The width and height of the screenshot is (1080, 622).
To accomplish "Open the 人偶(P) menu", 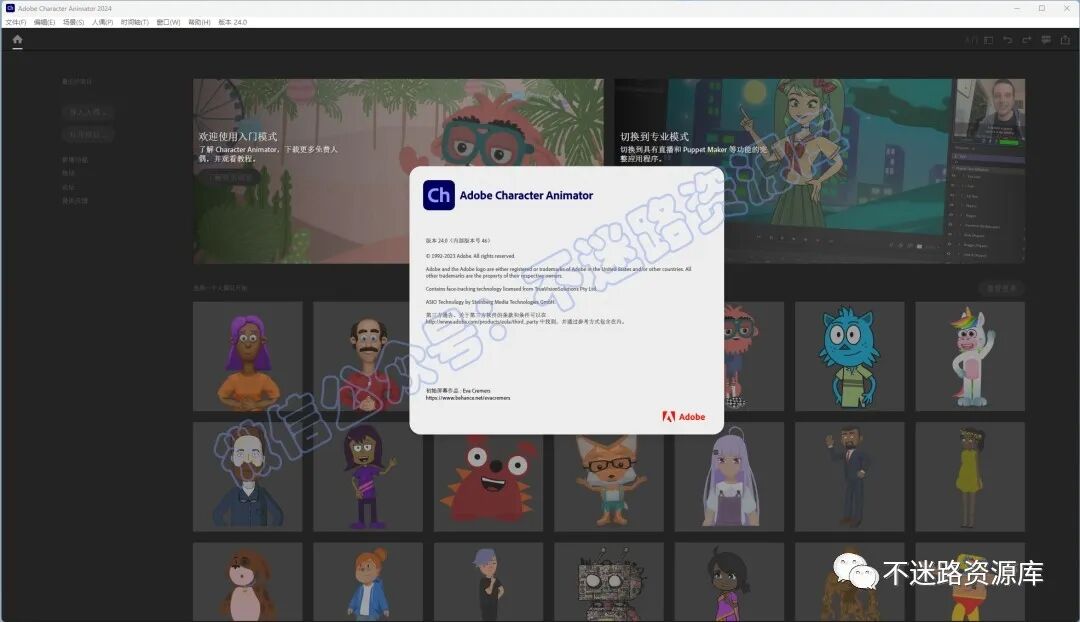I will pos(102,22).
